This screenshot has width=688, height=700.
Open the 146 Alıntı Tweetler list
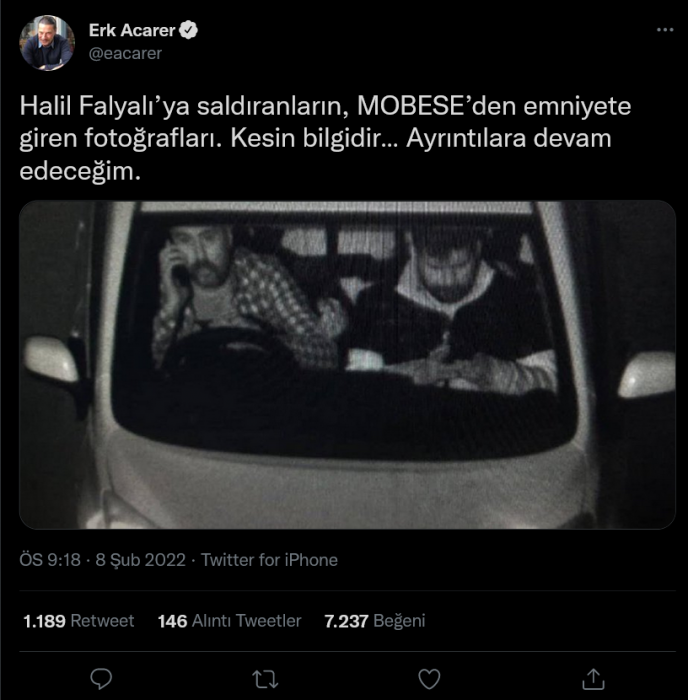coord(229,621)
